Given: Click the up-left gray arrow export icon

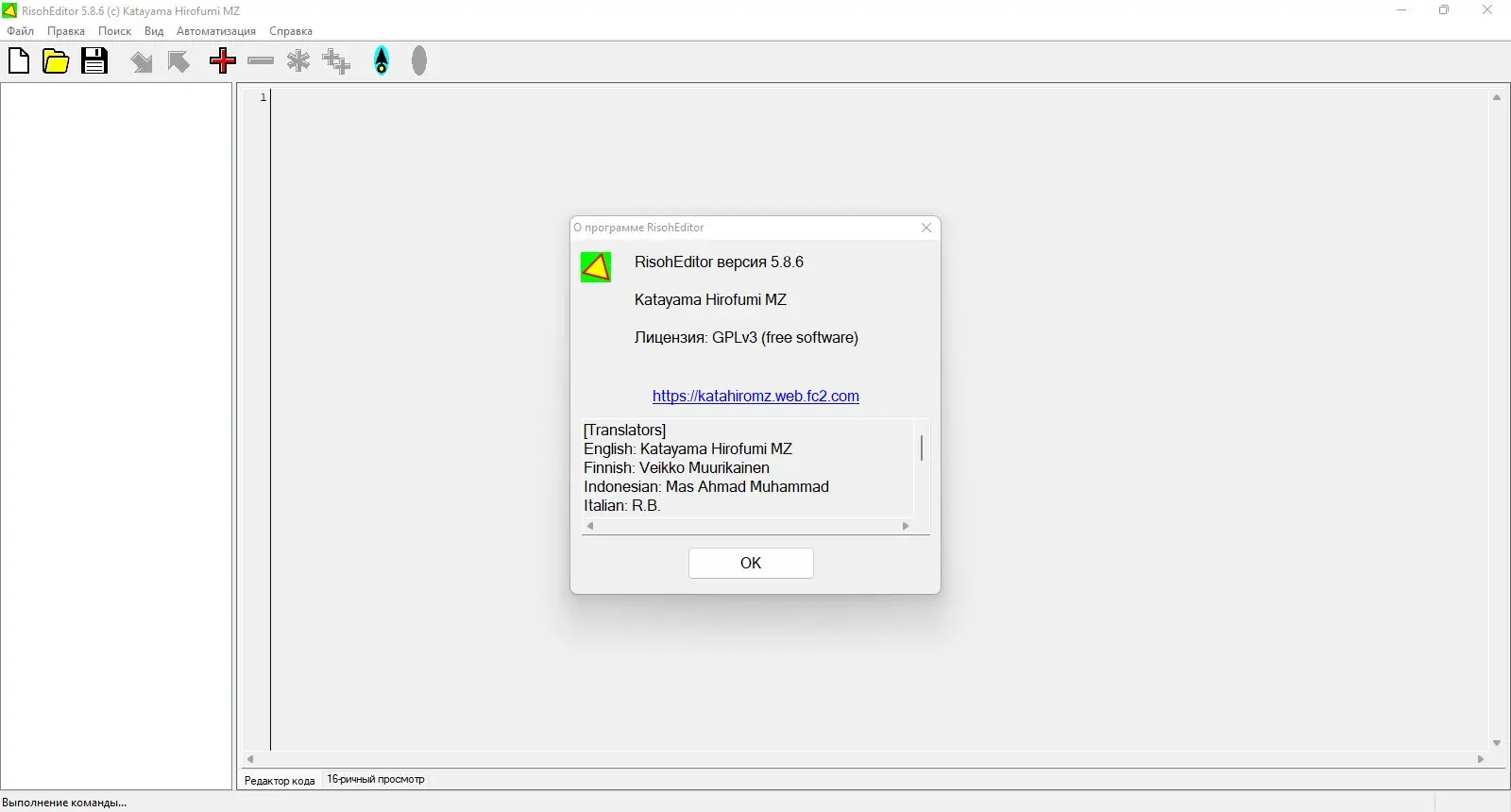Looking at the screenshot, I should tap(178, 62).
